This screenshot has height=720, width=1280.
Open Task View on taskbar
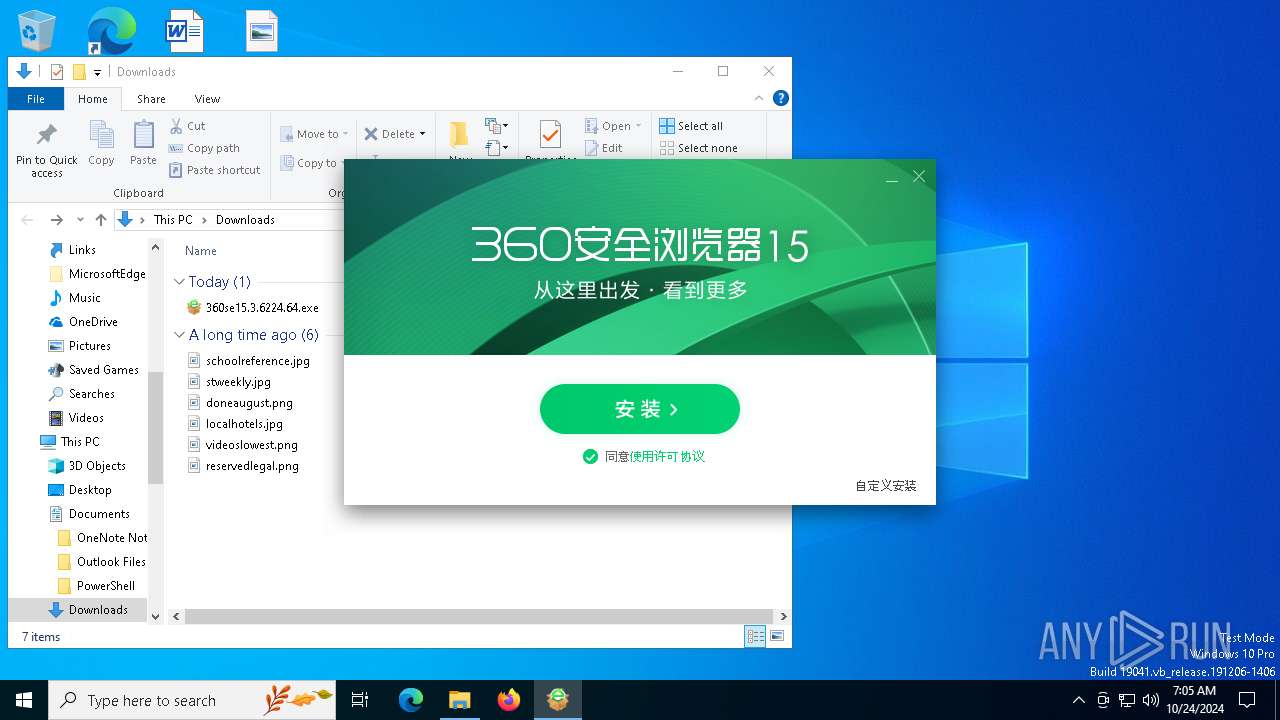point(360,700)
